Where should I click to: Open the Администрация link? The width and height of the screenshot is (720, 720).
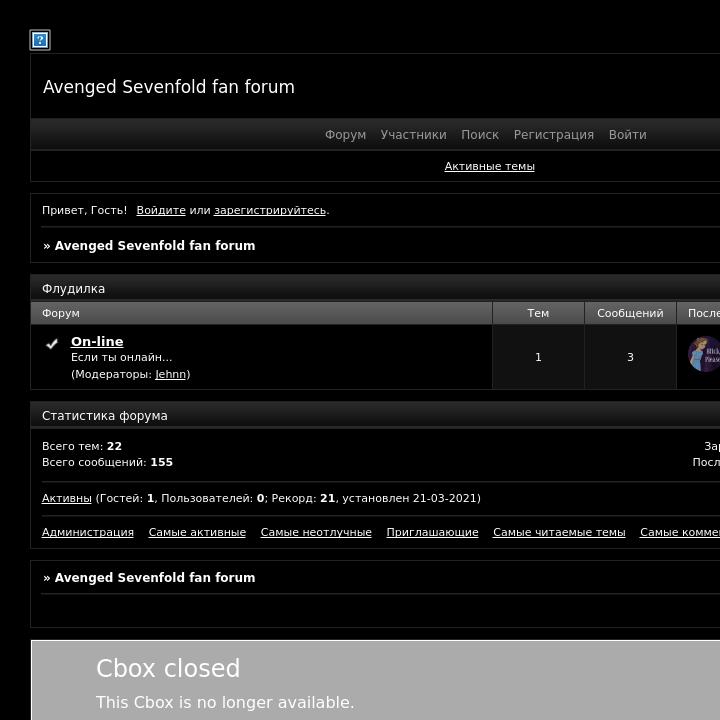click(x=88, y=532)
